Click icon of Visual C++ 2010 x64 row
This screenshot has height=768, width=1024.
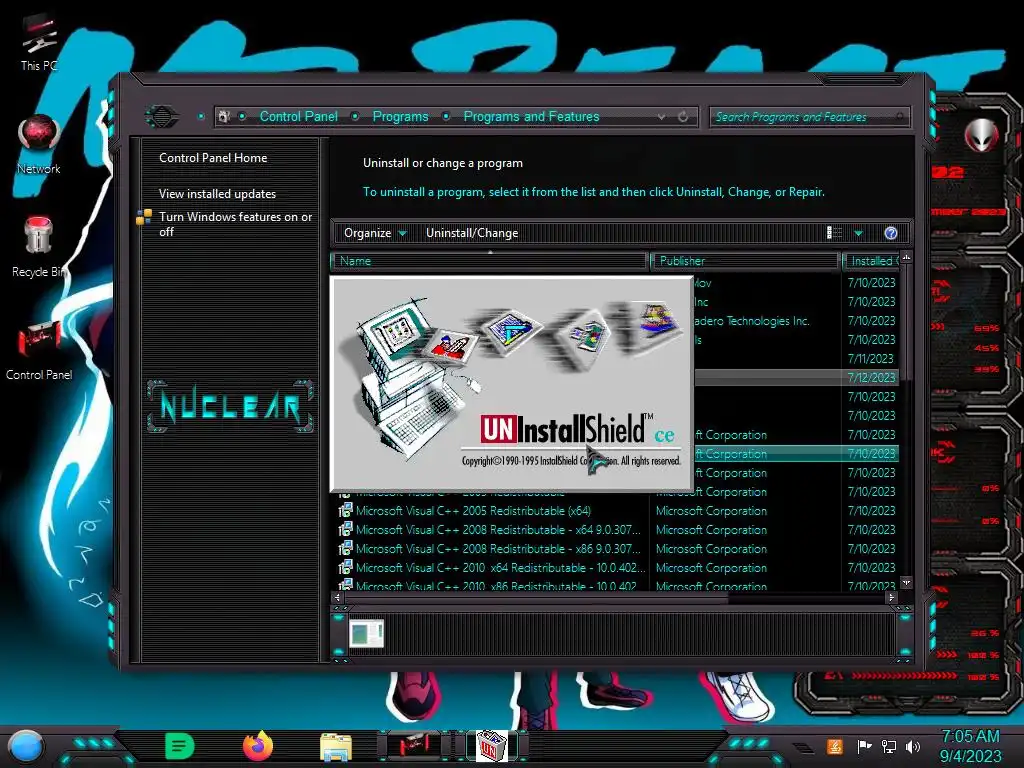(345, 568)
